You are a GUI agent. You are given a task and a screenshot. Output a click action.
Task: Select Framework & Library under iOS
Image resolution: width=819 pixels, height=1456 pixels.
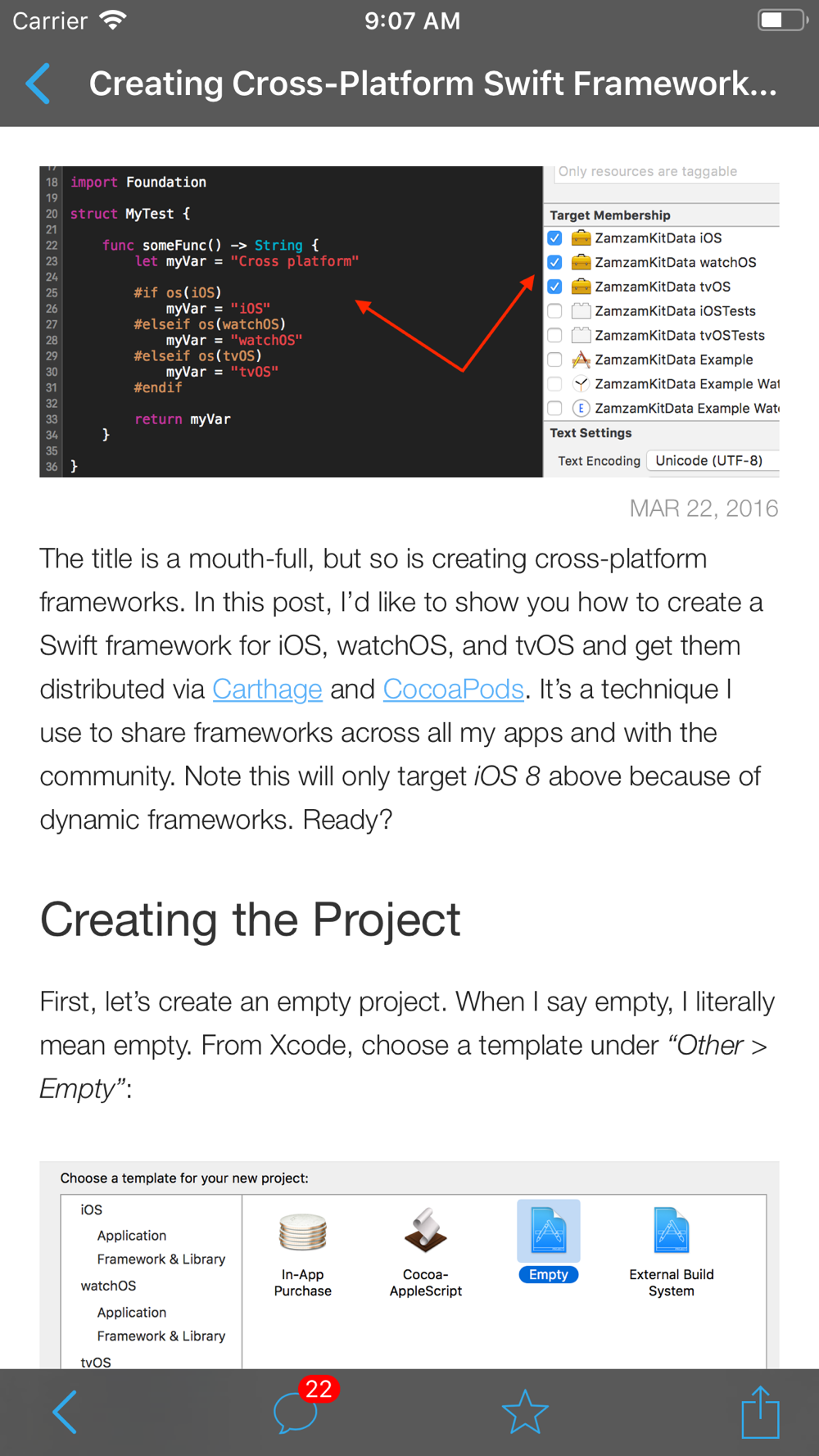pos(161,1259)
